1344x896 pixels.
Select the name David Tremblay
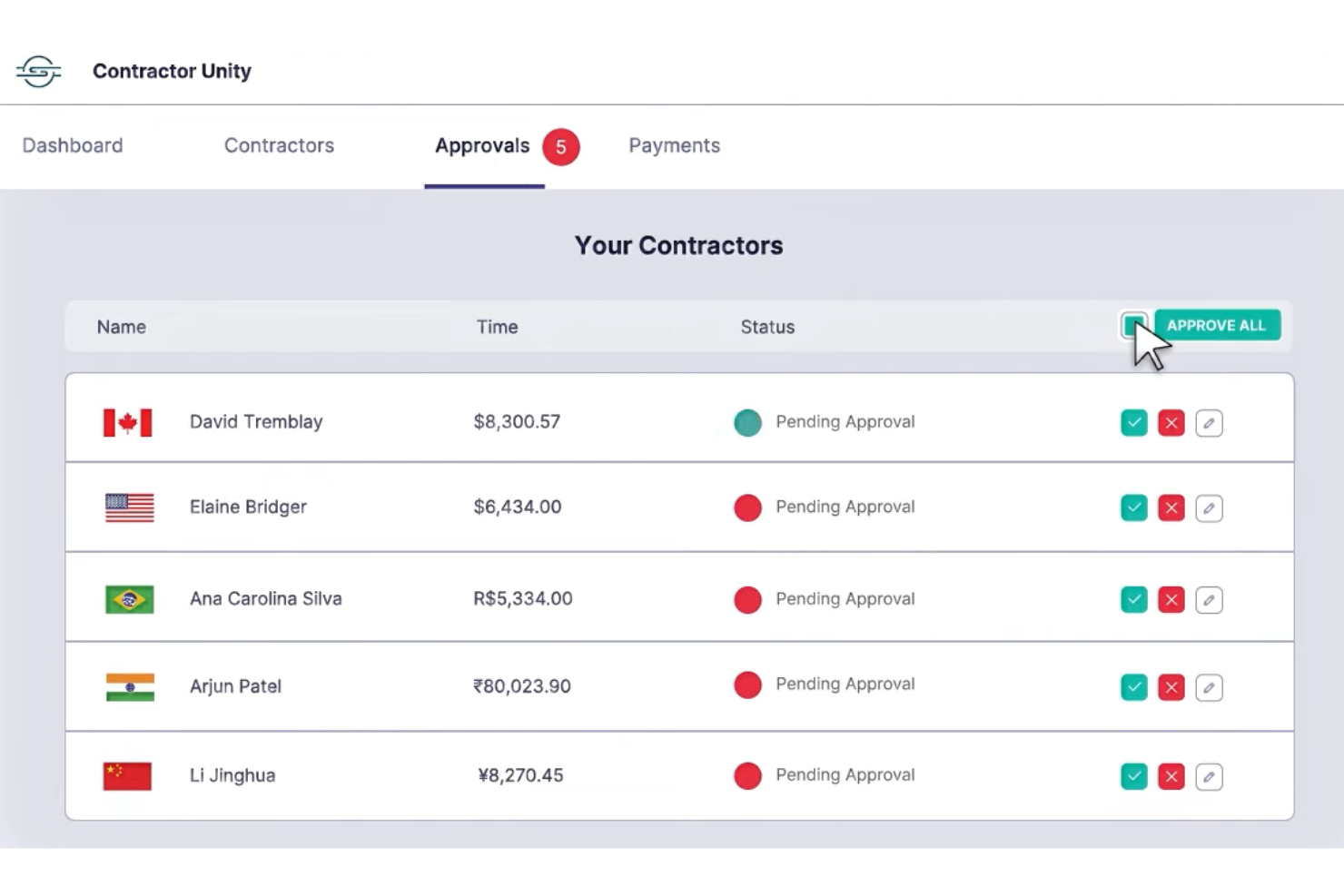point(256,421)
